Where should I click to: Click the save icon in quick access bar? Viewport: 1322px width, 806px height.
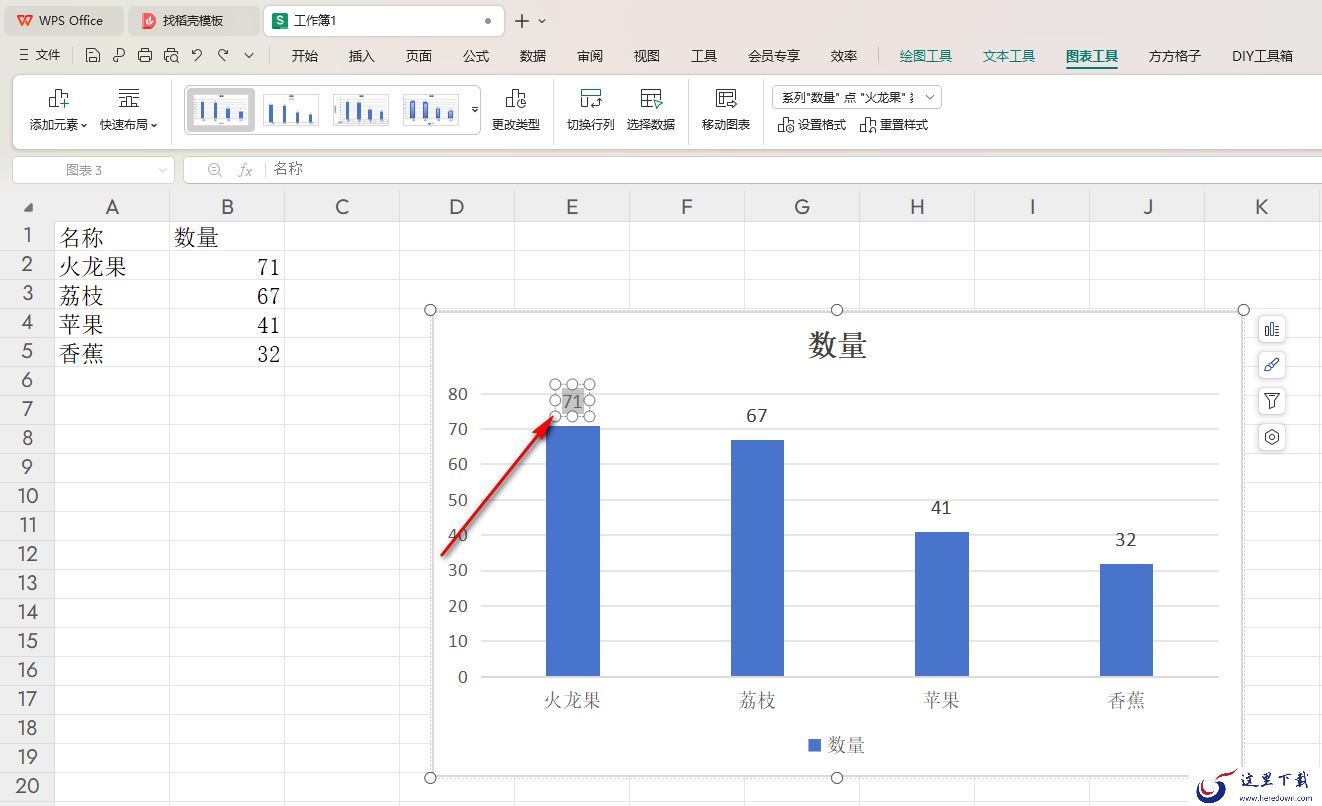click(x=93, y=56)
